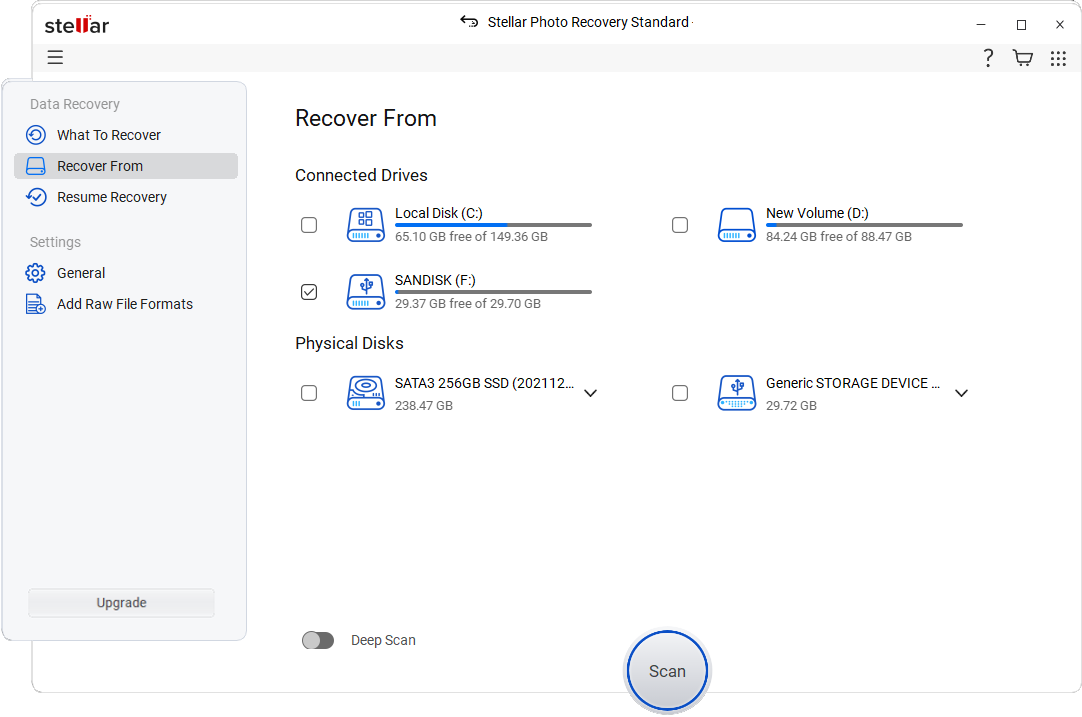
Task: Uncheck the SANDISK (F:) checkbox
Action: (x=309, y=291)
